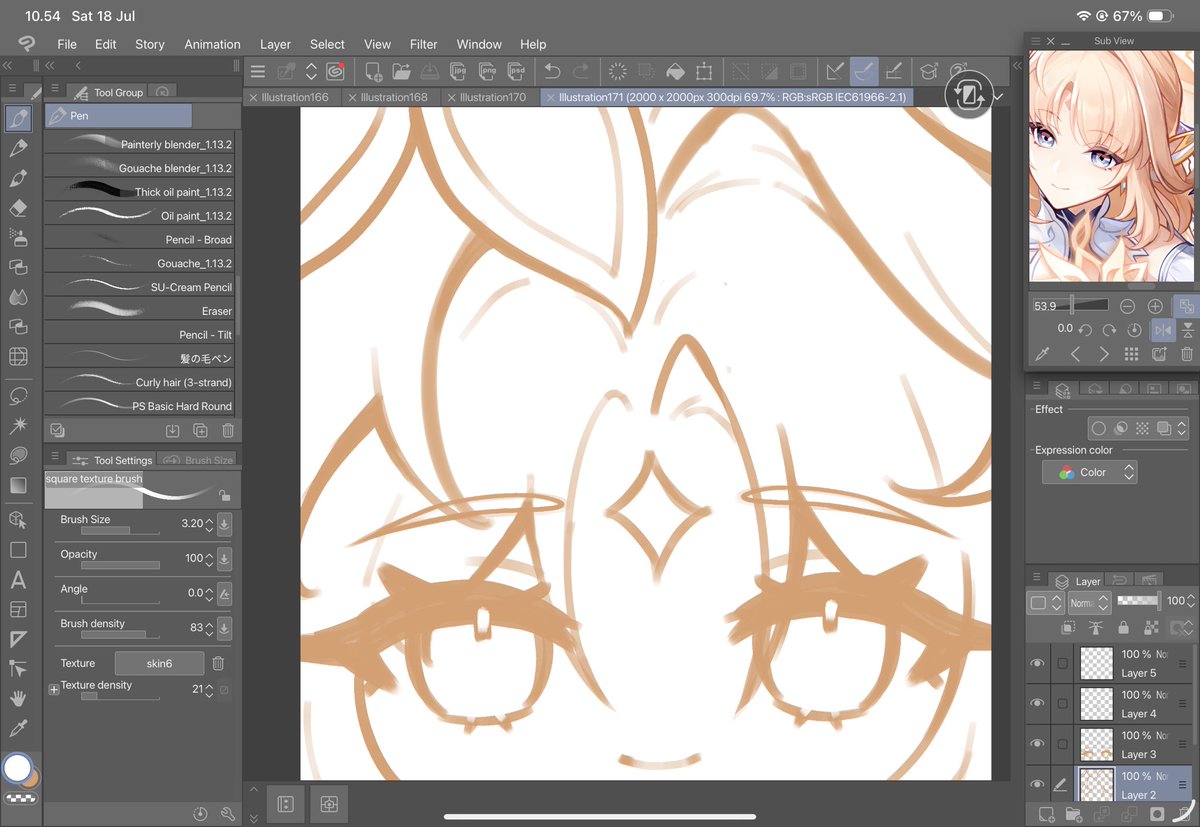
Task: Expand Texture density plus expander
Action: coord(54,689)
